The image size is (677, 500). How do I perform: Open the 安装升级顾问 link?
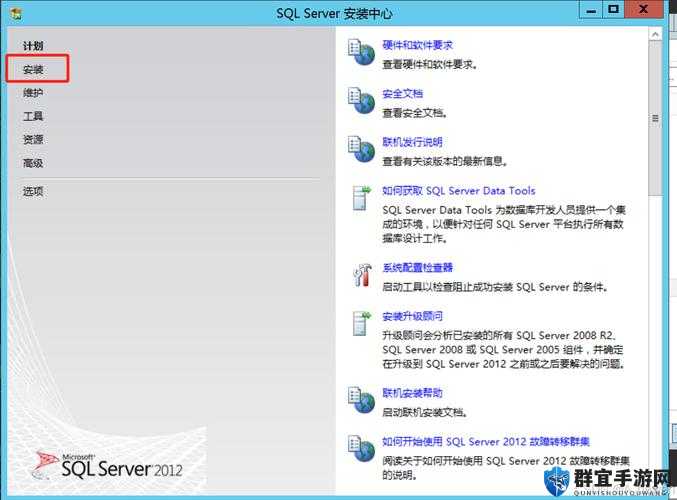point(412,316)
